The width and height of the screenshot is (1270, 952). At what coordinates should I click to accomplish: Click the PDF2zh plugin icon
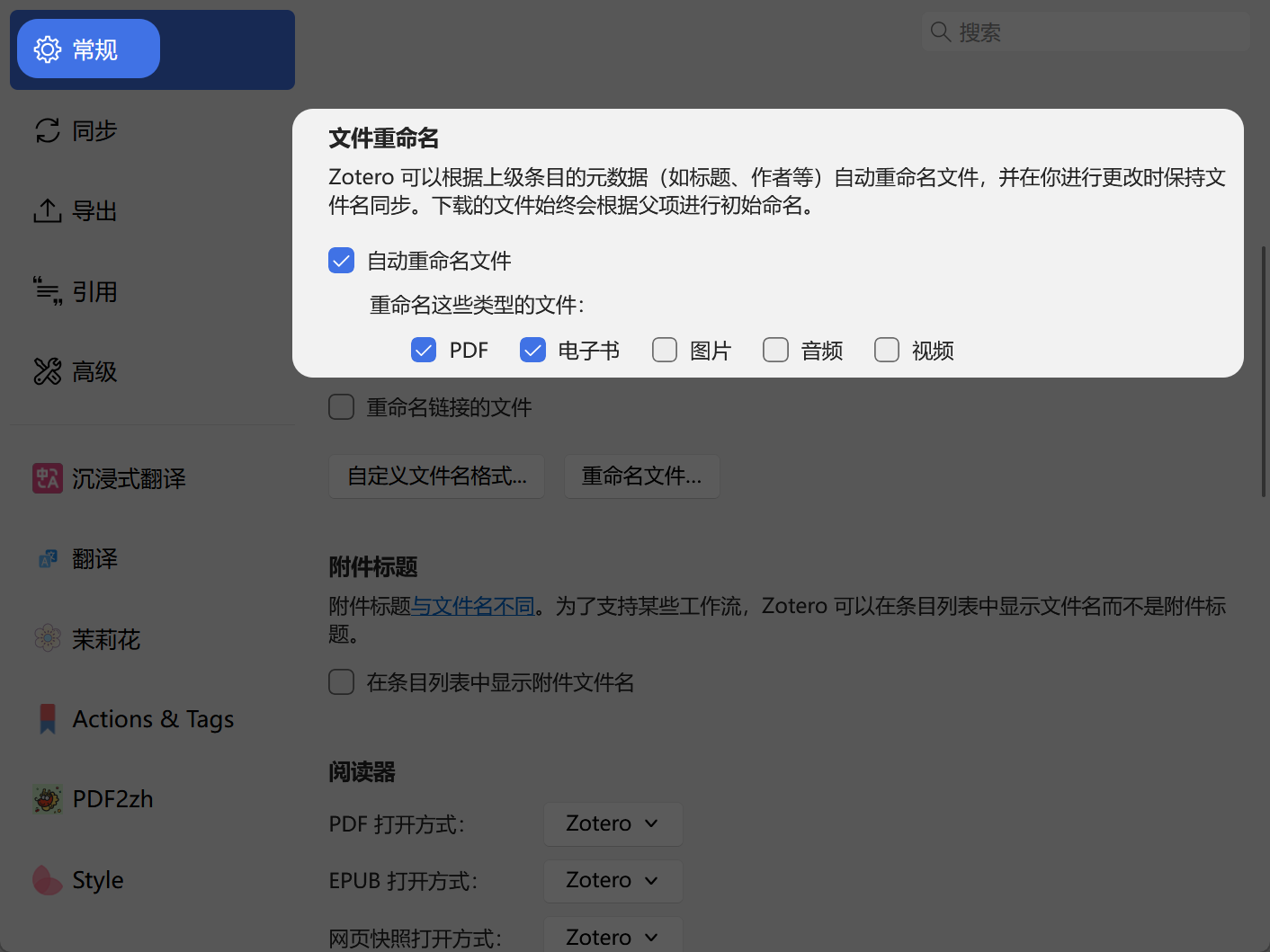47,798
